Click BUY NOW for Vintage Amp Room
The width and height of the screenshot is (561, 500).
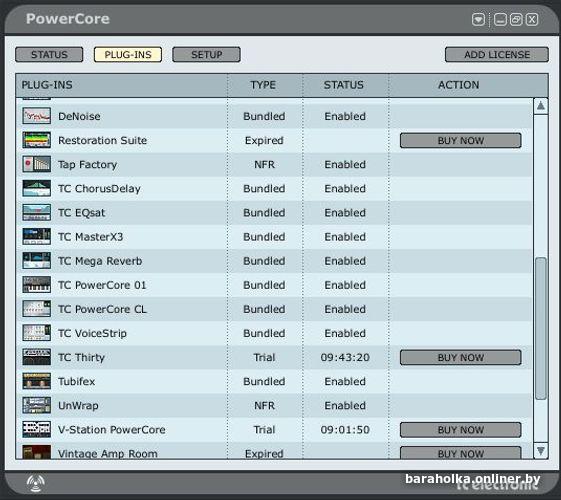click(460, 453)
